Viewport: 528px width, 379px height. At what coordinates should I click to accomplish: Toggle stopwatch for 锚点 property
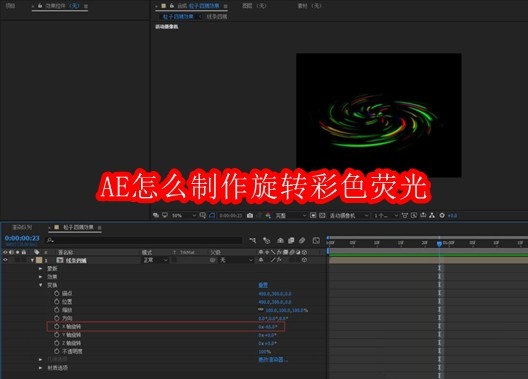click(57, 293)
